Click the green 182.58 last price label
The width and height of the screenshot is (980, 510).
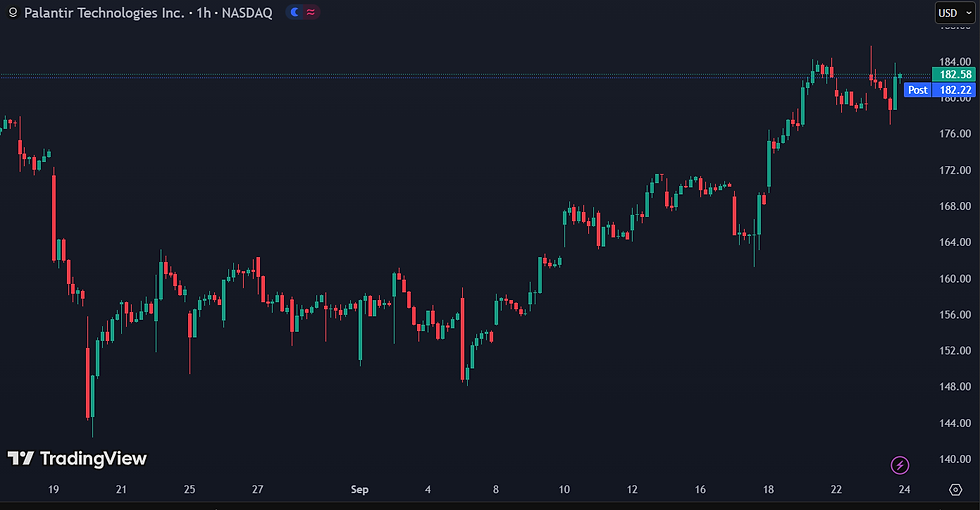pyautogui.click(x=954, y=74)
